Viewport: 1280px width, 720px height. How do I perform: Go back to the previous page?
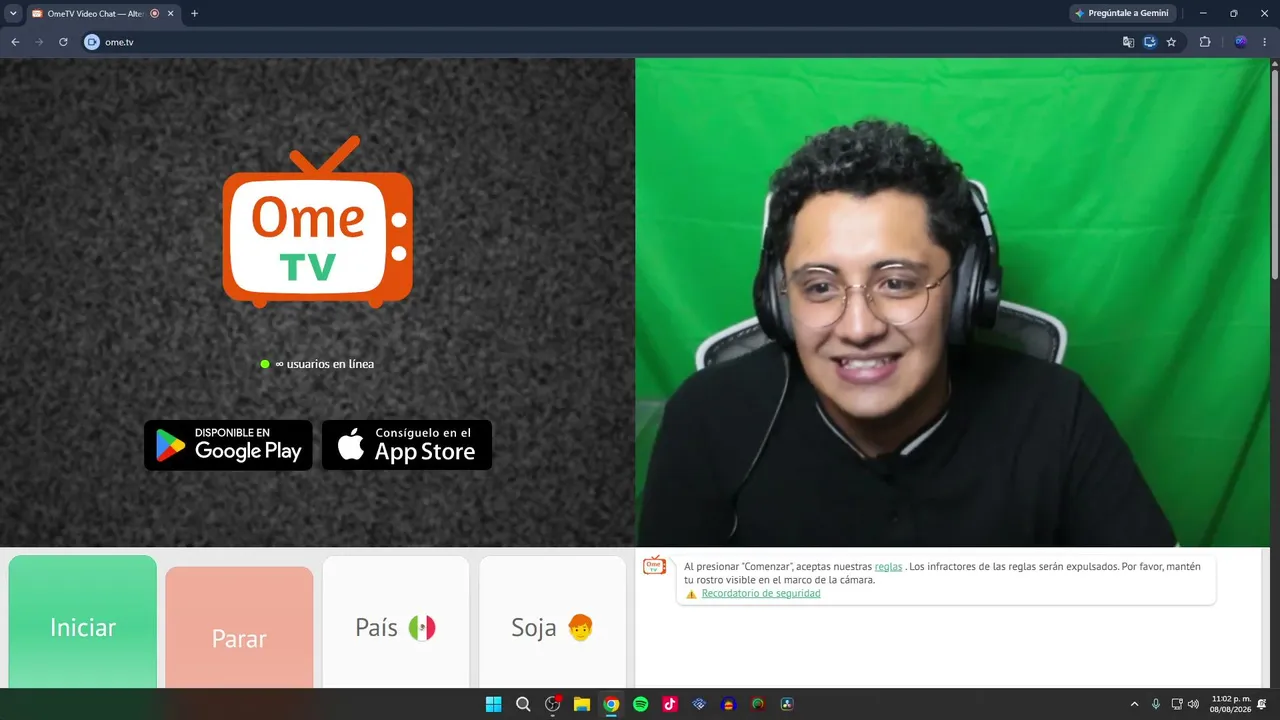tap(15, 42)
